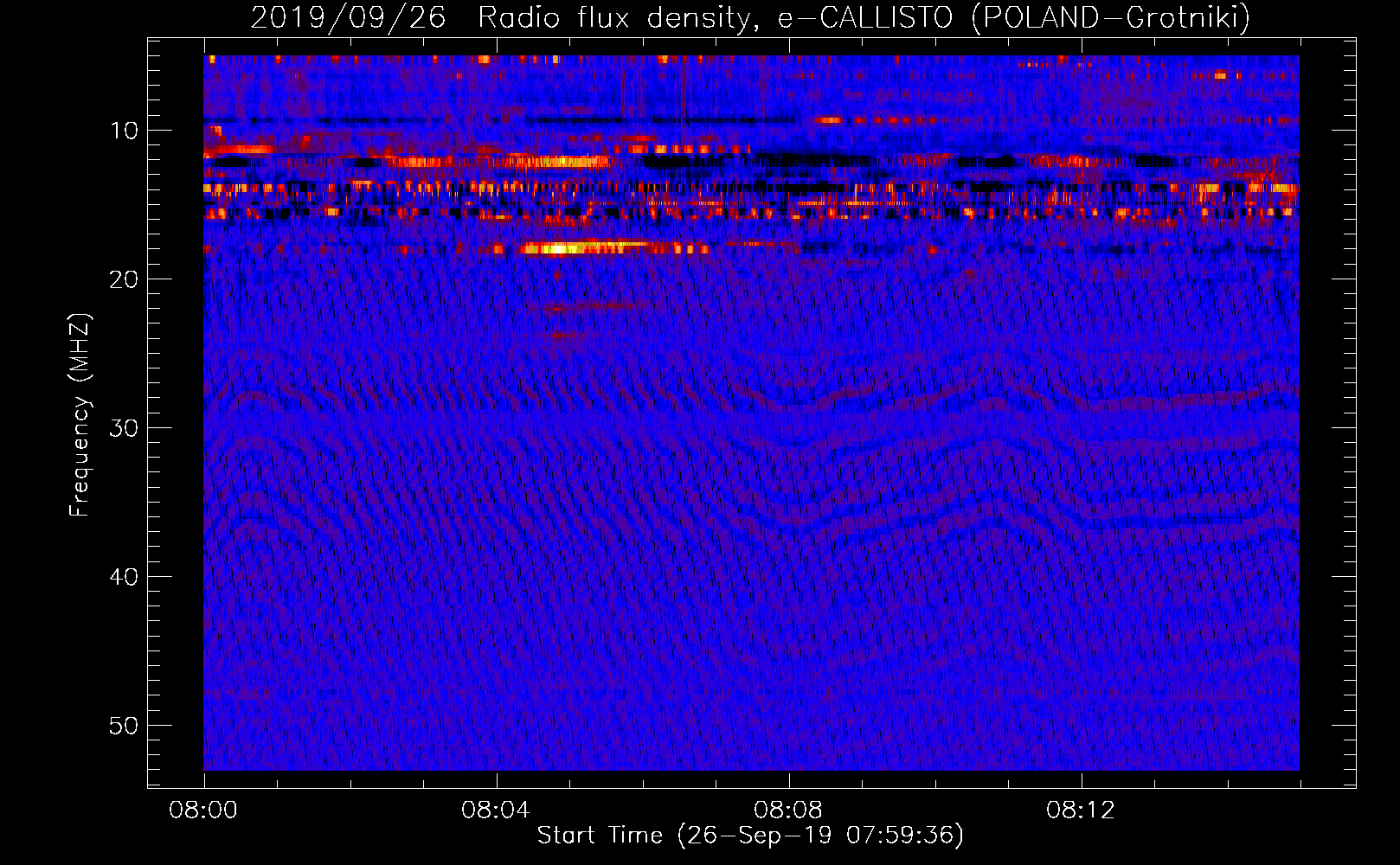Screen dimensions: 1400x865
Task: Click the time tick label "08:12"
Action: pos(1081,811)
